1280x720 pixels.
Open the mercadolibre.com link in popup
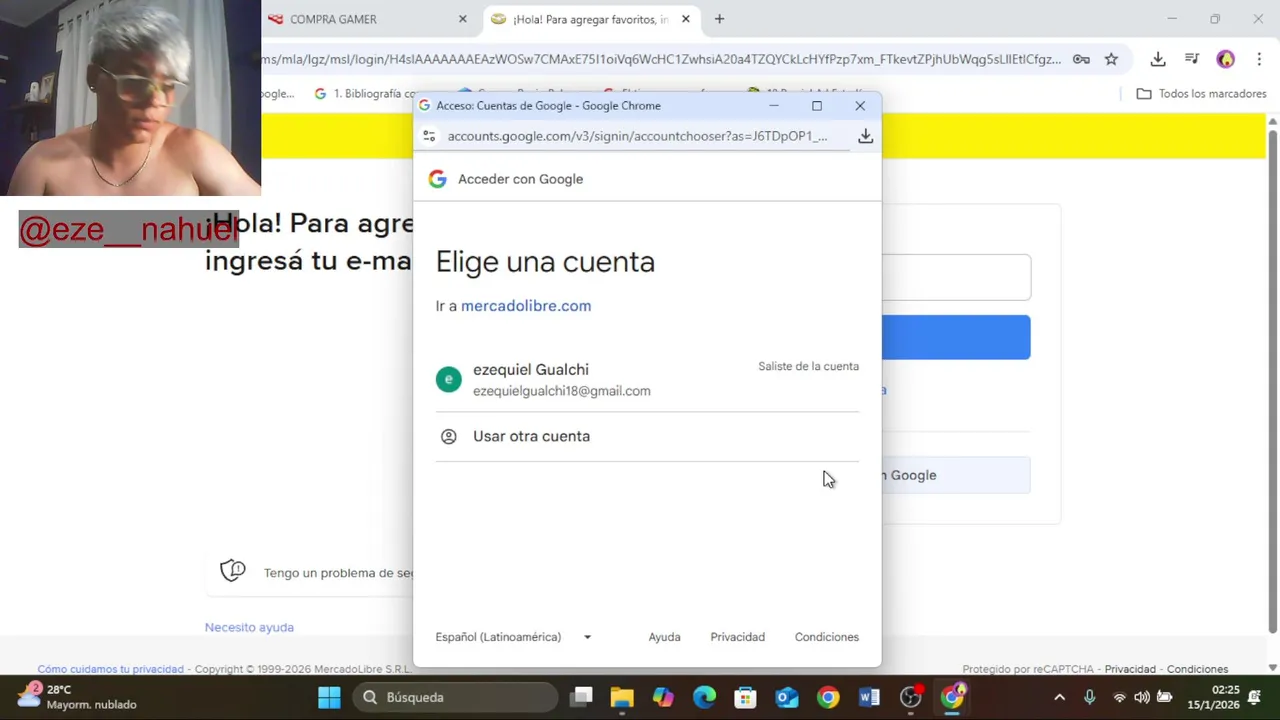[526, 306]
